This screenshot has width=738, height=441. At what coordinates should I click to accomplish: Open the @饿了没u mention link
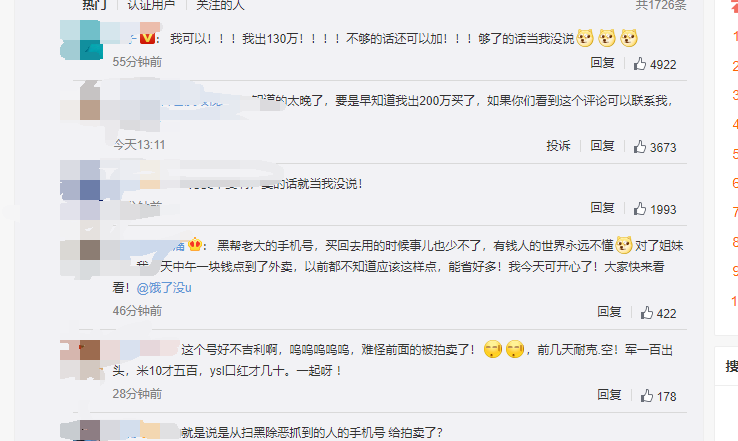coord(164,288)
